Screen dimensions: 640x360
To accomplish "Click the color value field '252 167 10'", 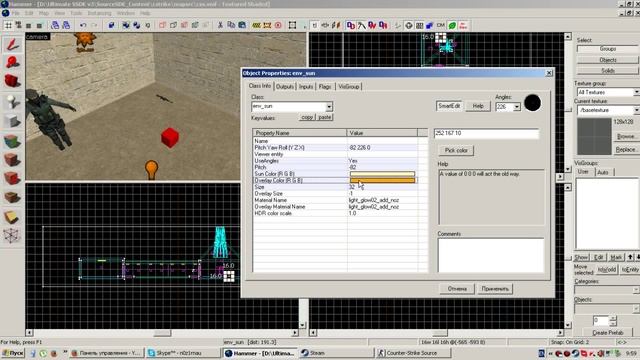I will [486, 133].
